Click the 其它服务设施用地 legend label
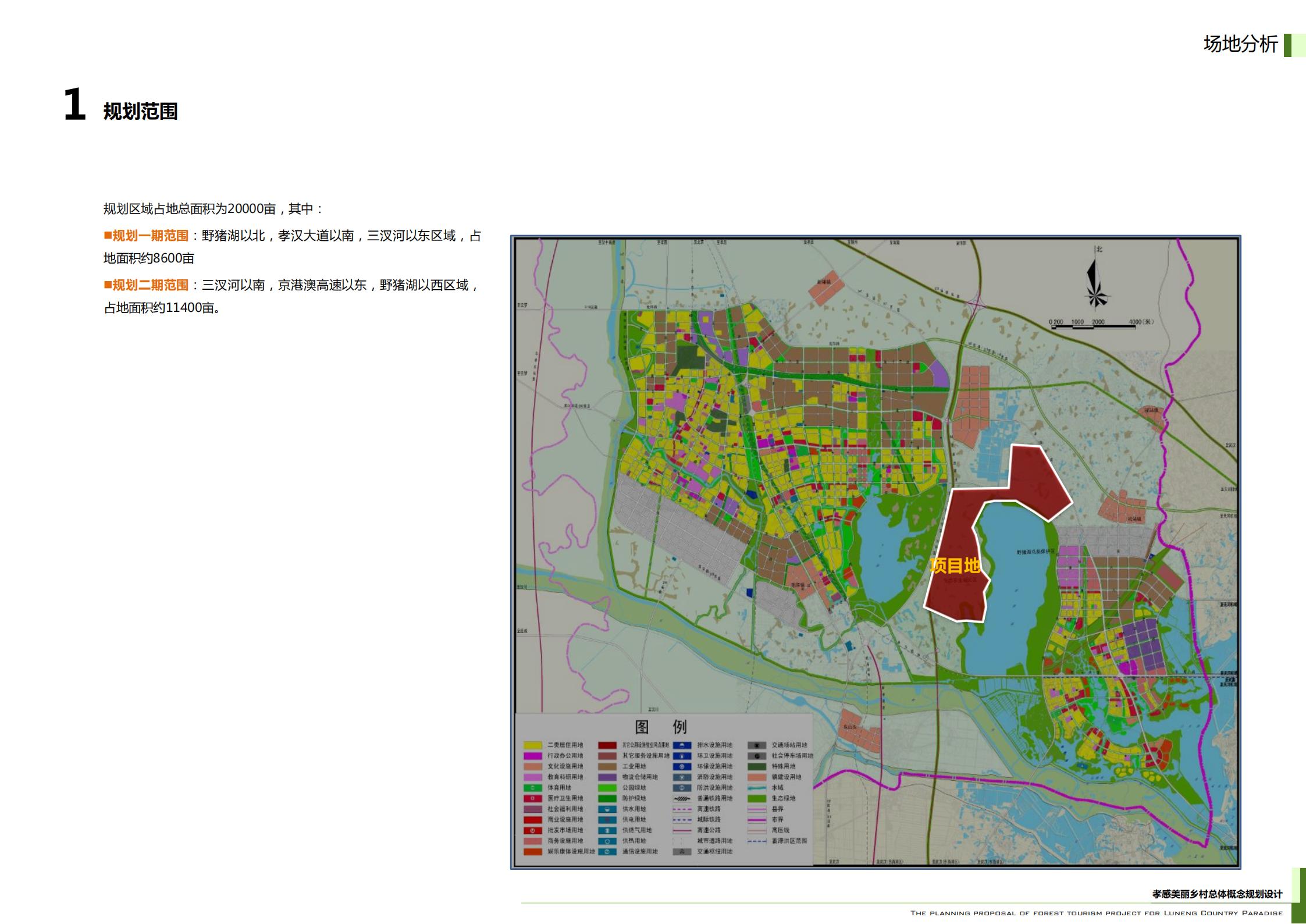This screenshot has height=924, width=1306. click(646, 756)
